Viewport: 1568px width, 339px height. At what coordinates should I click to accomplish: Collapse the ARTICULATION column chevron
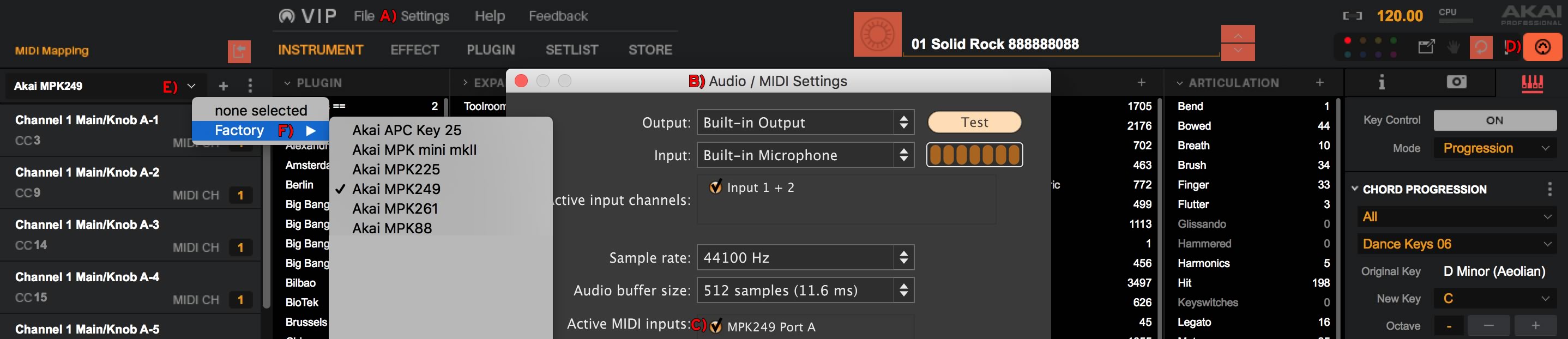tap(1180, 83)
